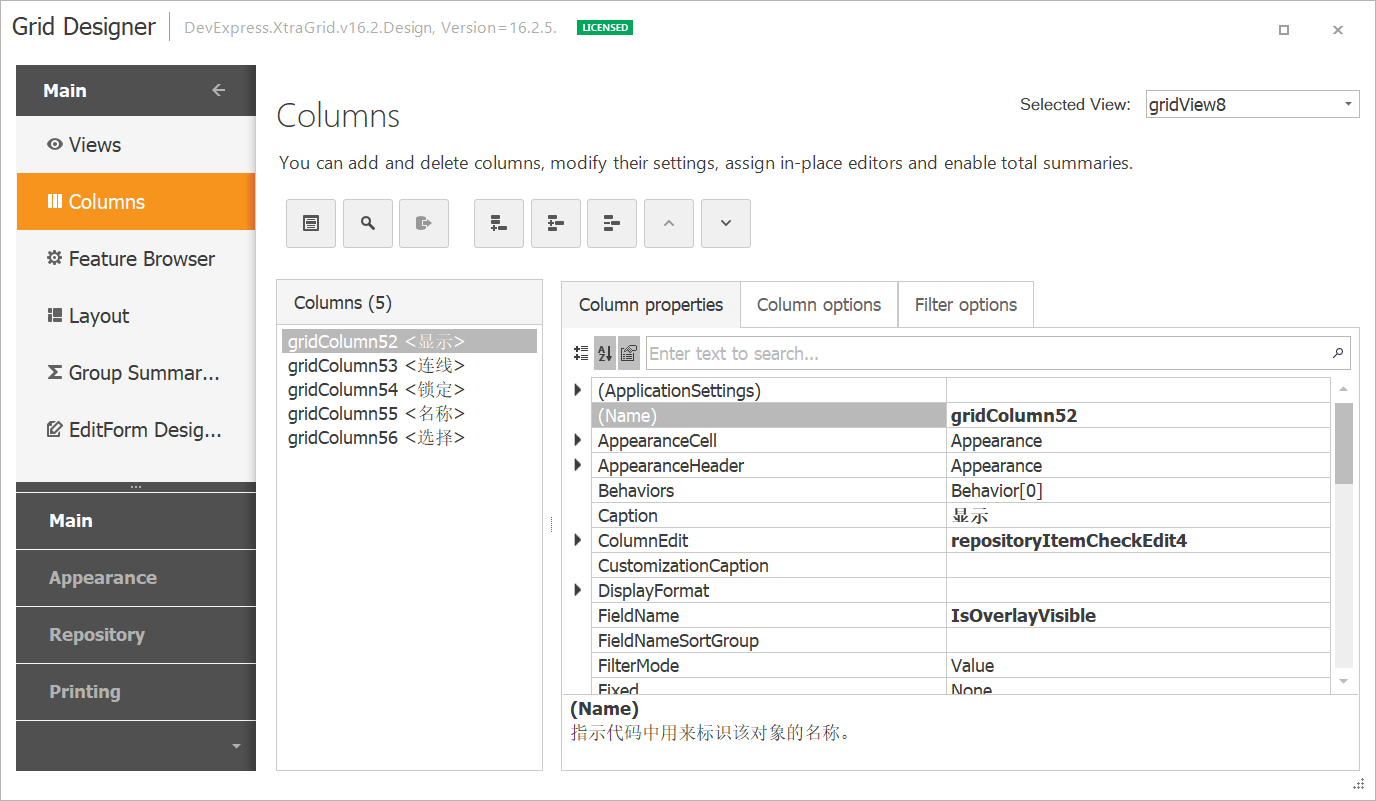The image size is (1376, 801).
Task: Click the property grid scrollbar thumb
Action: click(1343, 443)
